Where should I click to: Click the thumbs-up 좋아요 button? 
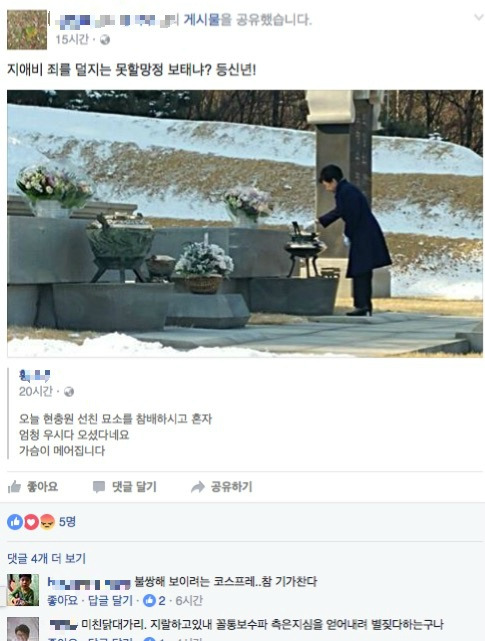point(33,486)
